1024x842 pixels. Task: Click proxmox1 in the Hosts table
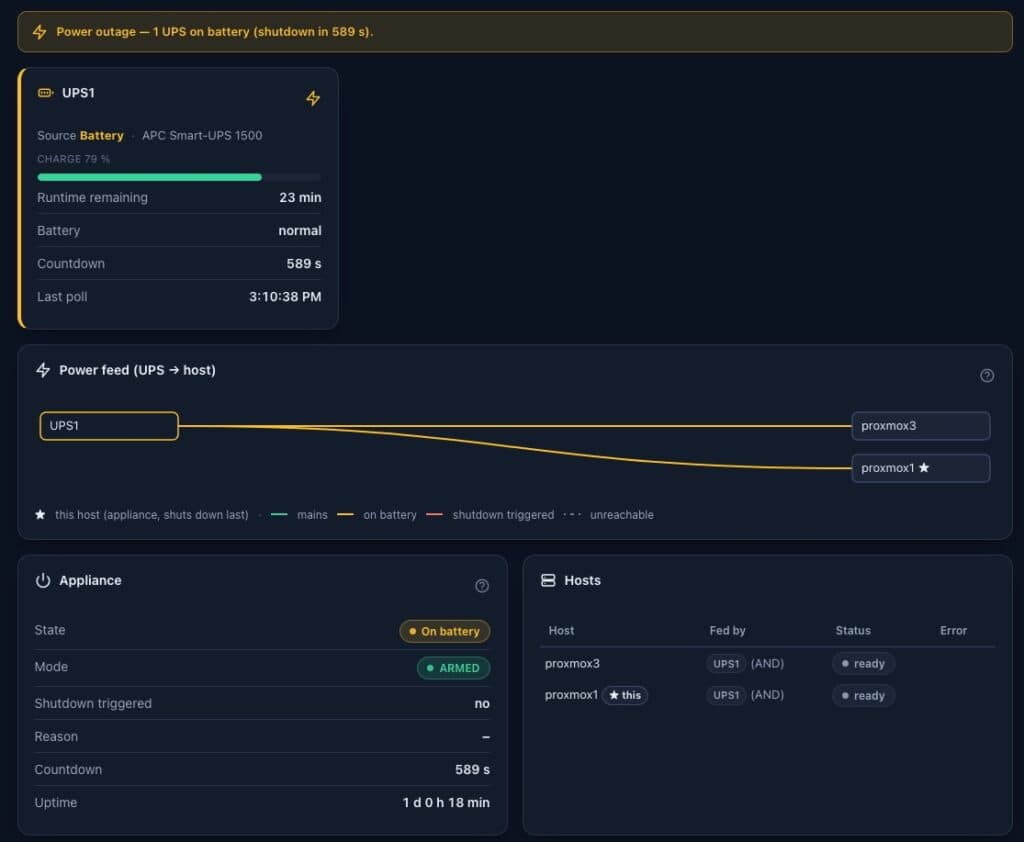pyautogui.click(x=571, y=695)
